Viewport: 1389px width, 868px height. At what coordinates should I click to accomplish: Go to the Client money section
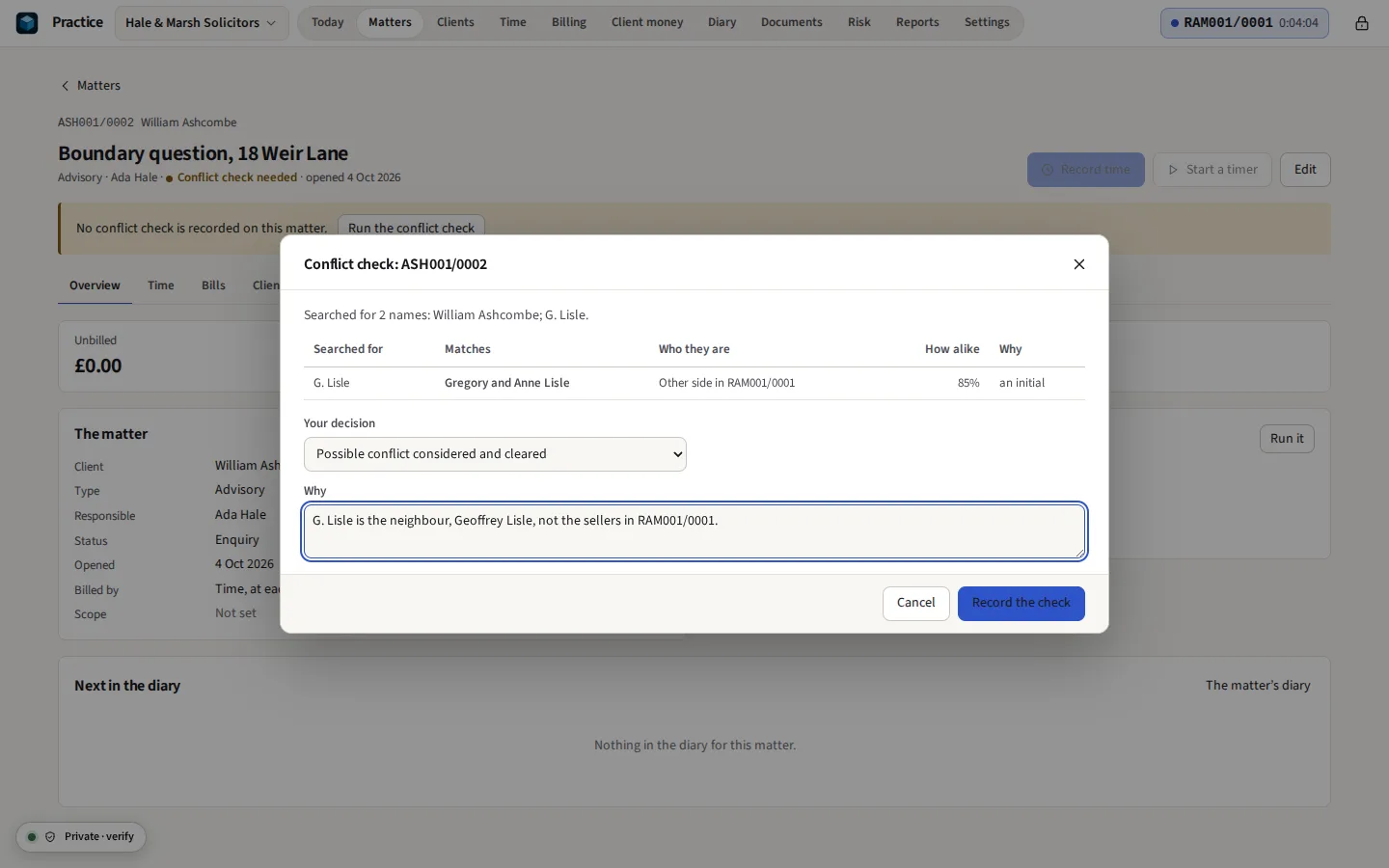coord(647,22)
